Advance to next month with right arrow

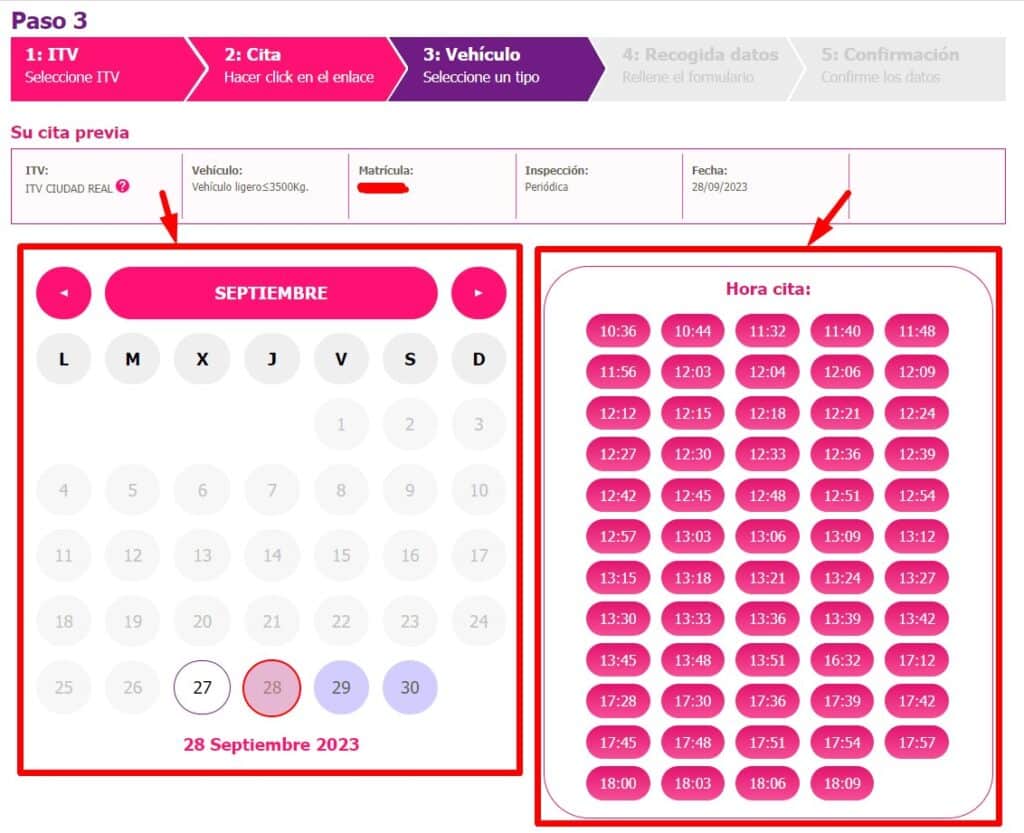point(478,292)
